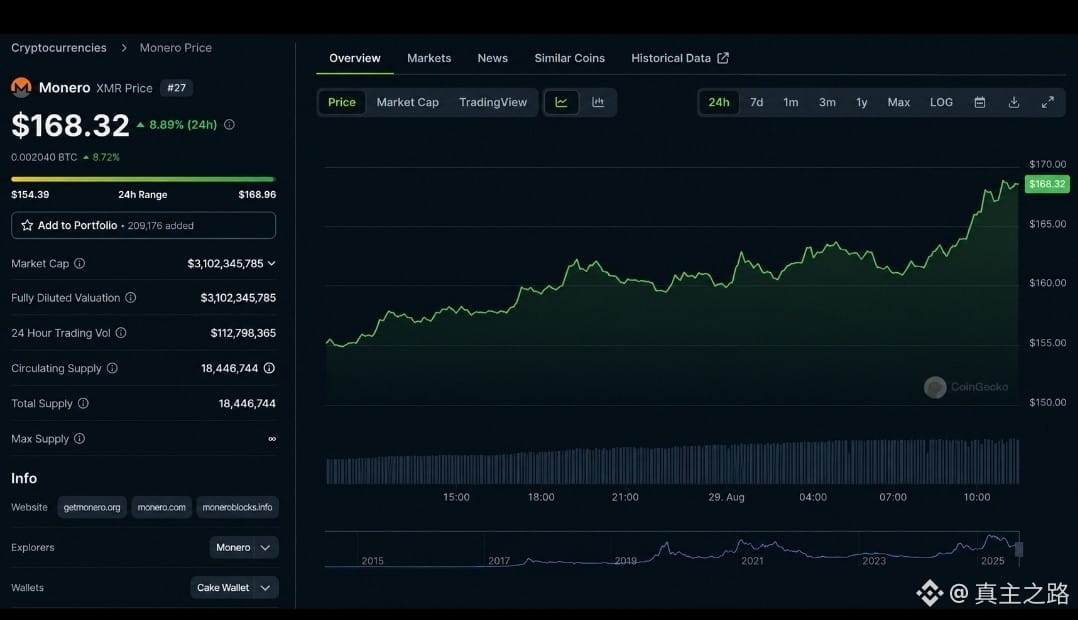Click the info icon next to 8.89% (24h)
This screenshot has height=620, width=1078.
[230, 124]
